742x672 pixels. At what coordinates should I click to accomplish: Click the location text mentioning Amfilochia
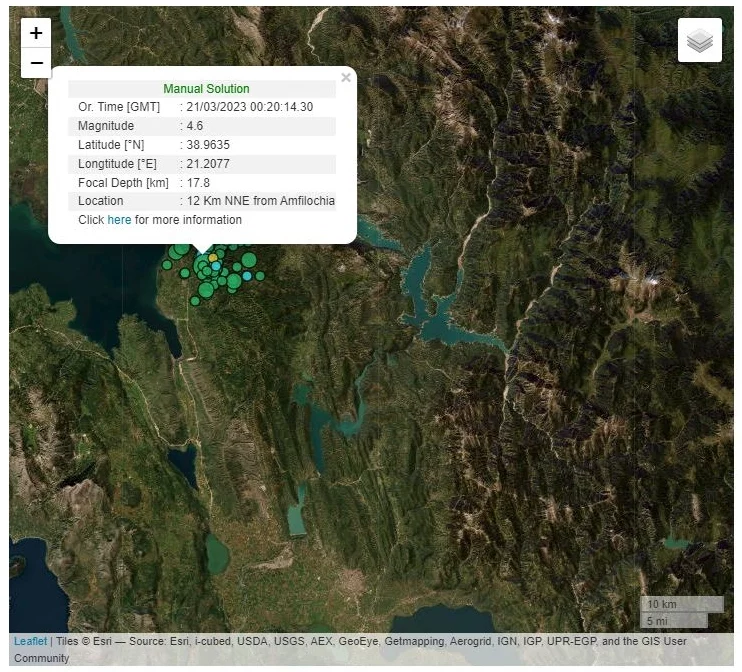[x=261, y=201]
